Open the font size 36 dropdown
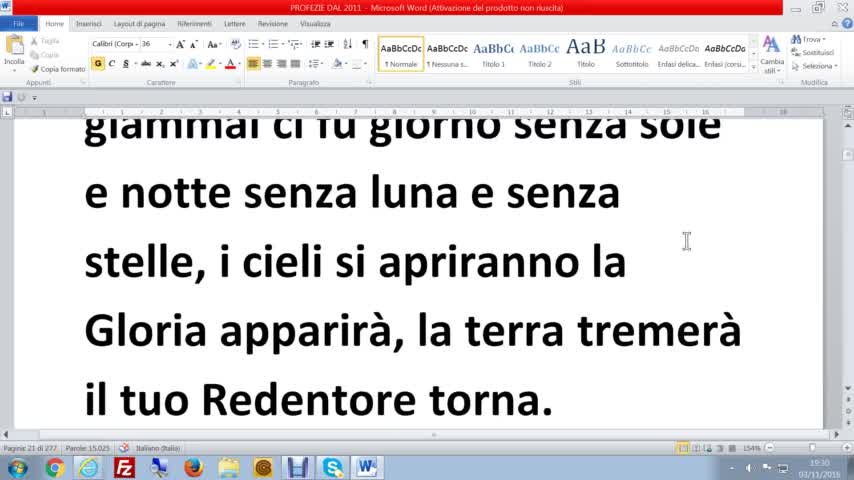 169,44
